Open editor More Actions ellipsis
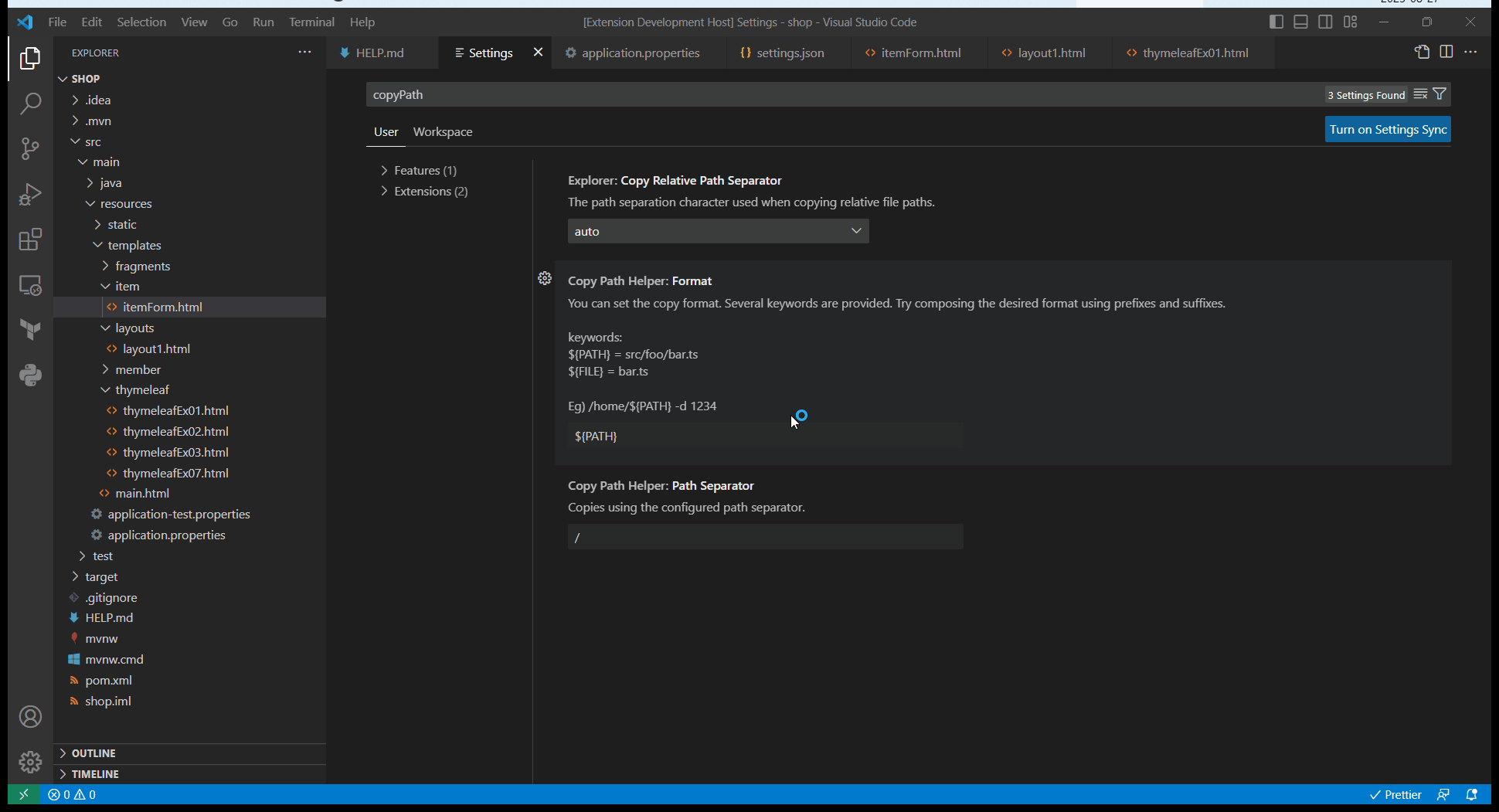This screenshot has height=812, width=1499. (x=1470, y=52)
